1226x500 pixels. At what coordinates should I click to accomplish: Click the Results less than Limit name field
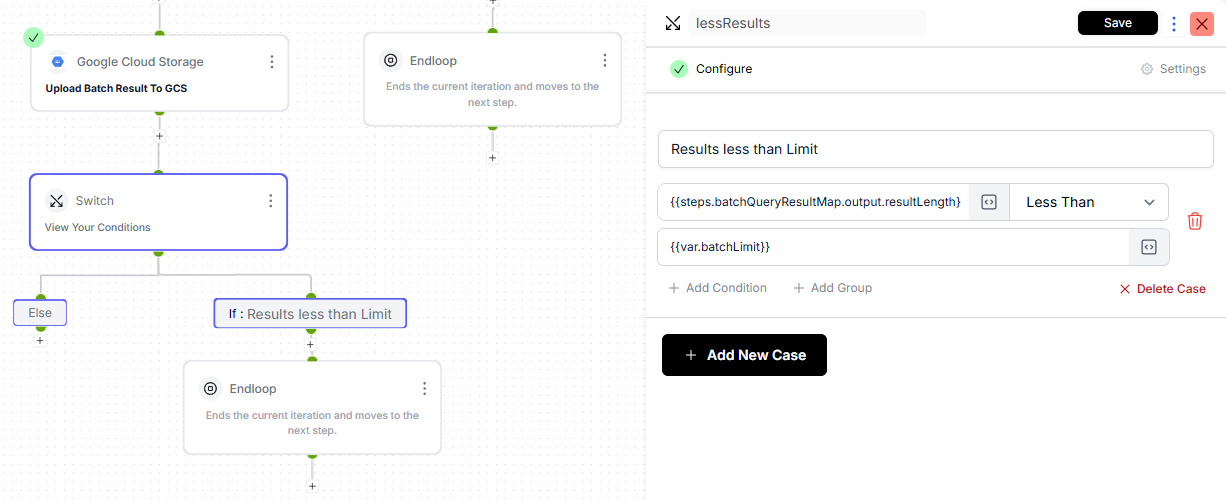[x=935, y=149]
